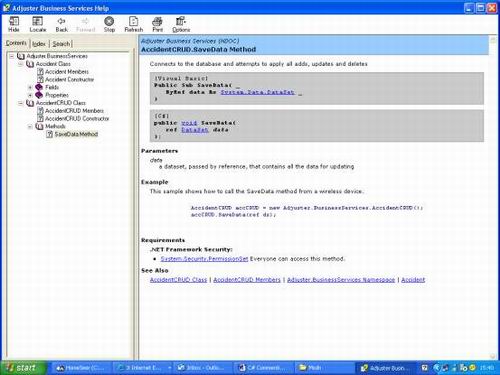Open the void link in C# syntax
Image resolution: width=500 pixels, height=375 pixels.
pyautogui.click(x=189, y=123)
